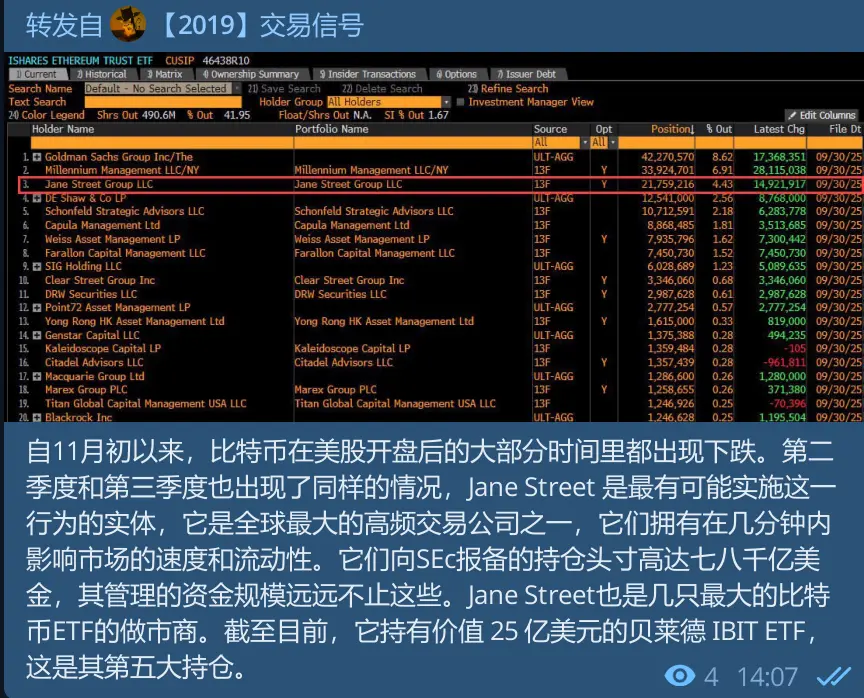864x698 pixels.
Task: Switch to the Current tab
Action: (37, 74)
